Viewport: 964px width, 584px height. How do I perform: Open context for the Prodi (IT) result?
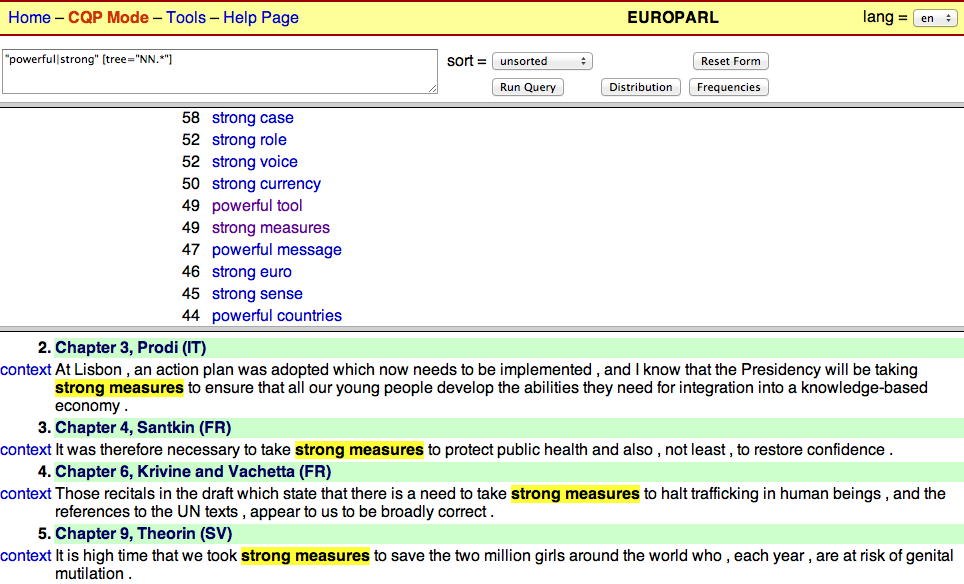(26, 369)
